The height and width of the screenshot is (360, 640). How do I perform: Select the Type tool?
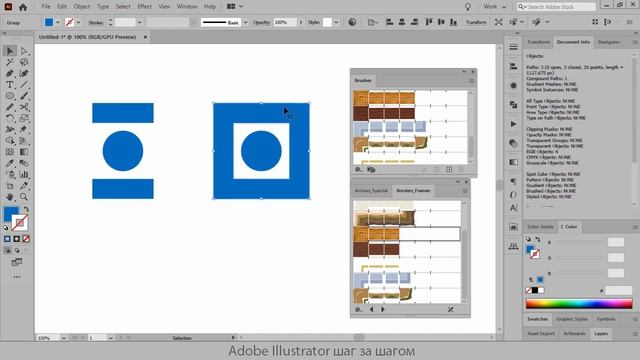(10, 85)
